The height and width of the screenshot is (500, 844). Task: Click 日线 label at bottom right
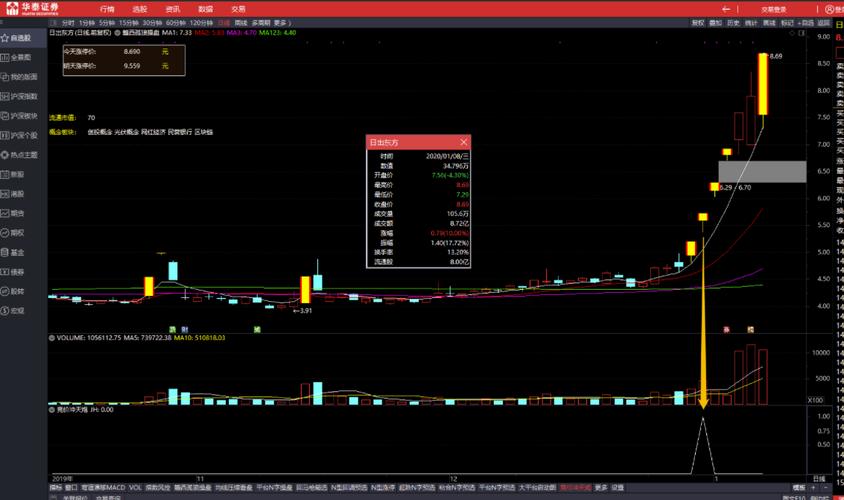pyautogui.click(x=819, y=479)
